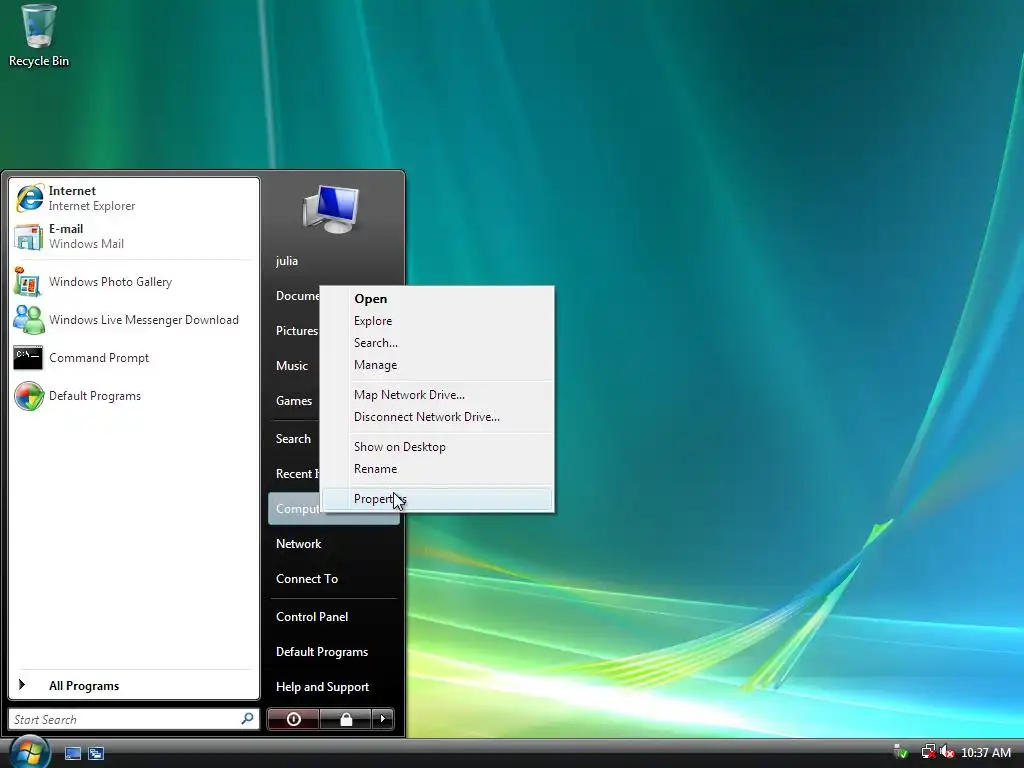The height and width of the screenshot is (768, 1024).
Task: Open Pictures in Start menu
Action: click(x=296, y=330)
